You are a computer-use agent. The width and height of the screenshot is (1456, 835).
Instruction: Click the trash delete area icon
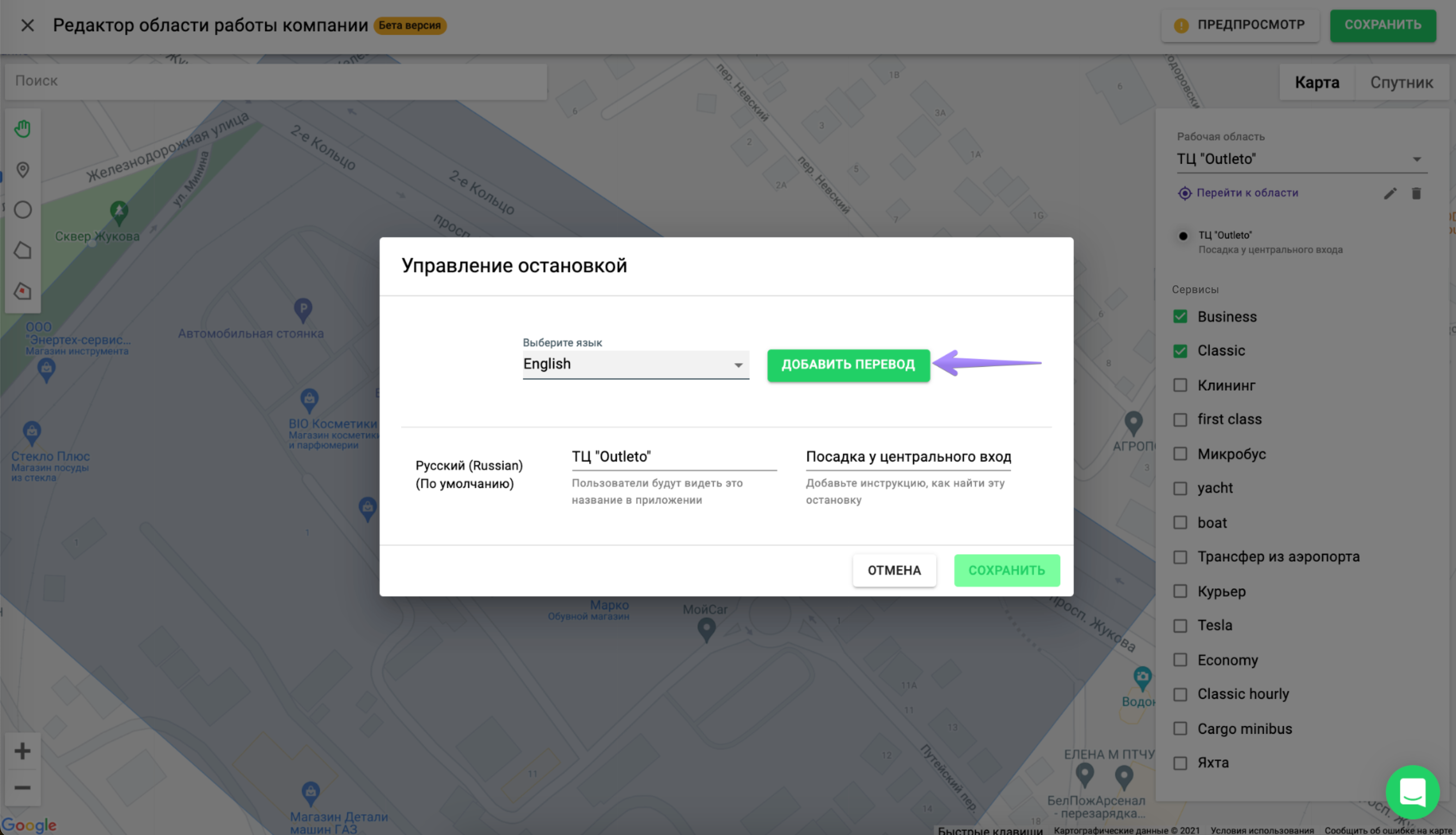click(1416, 193)
